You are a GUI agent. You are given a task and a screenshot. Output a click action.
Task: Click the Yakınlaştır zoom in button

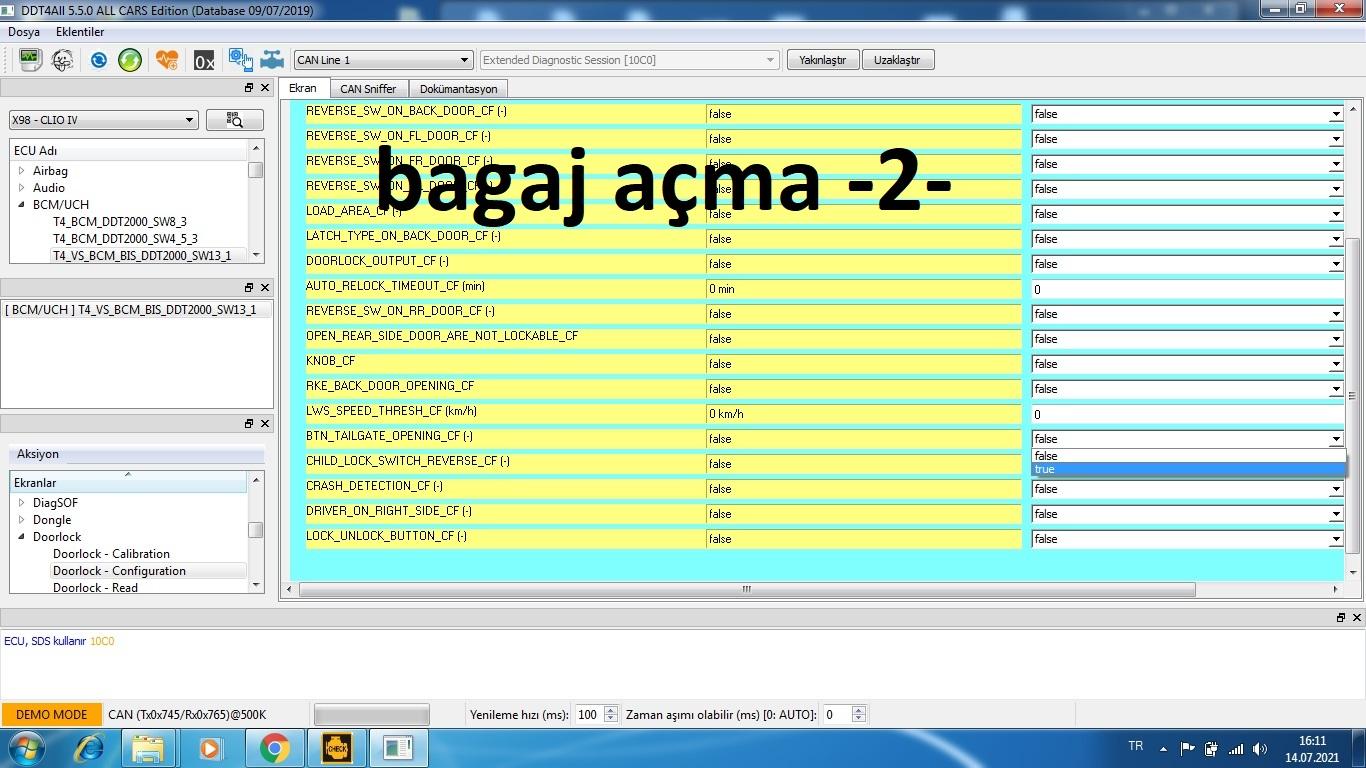point(822,60)
